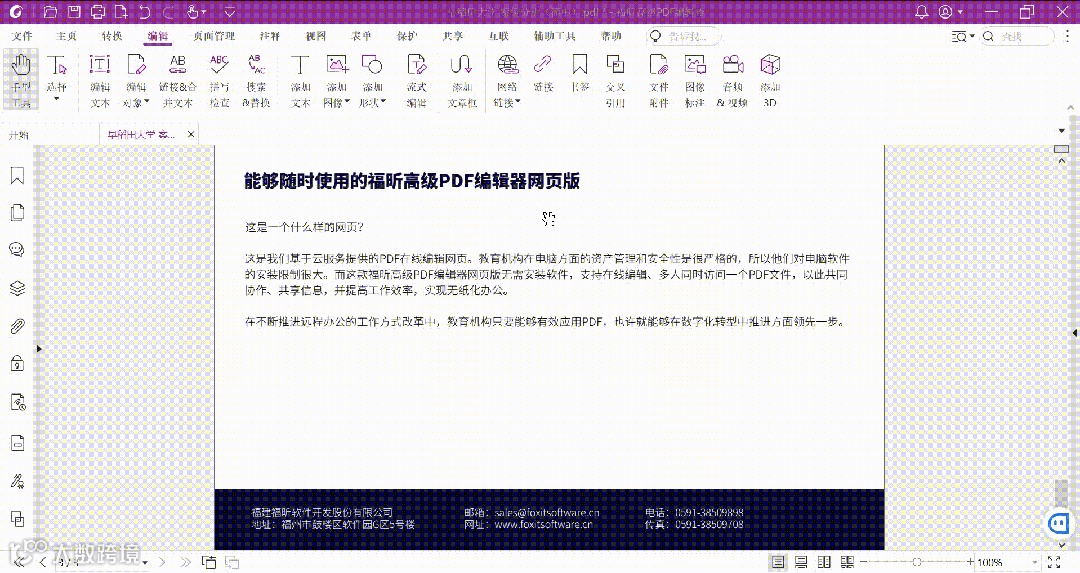Click the Print icon in quick access bar
1080x573 pixels.
click(x=98, y=12)
